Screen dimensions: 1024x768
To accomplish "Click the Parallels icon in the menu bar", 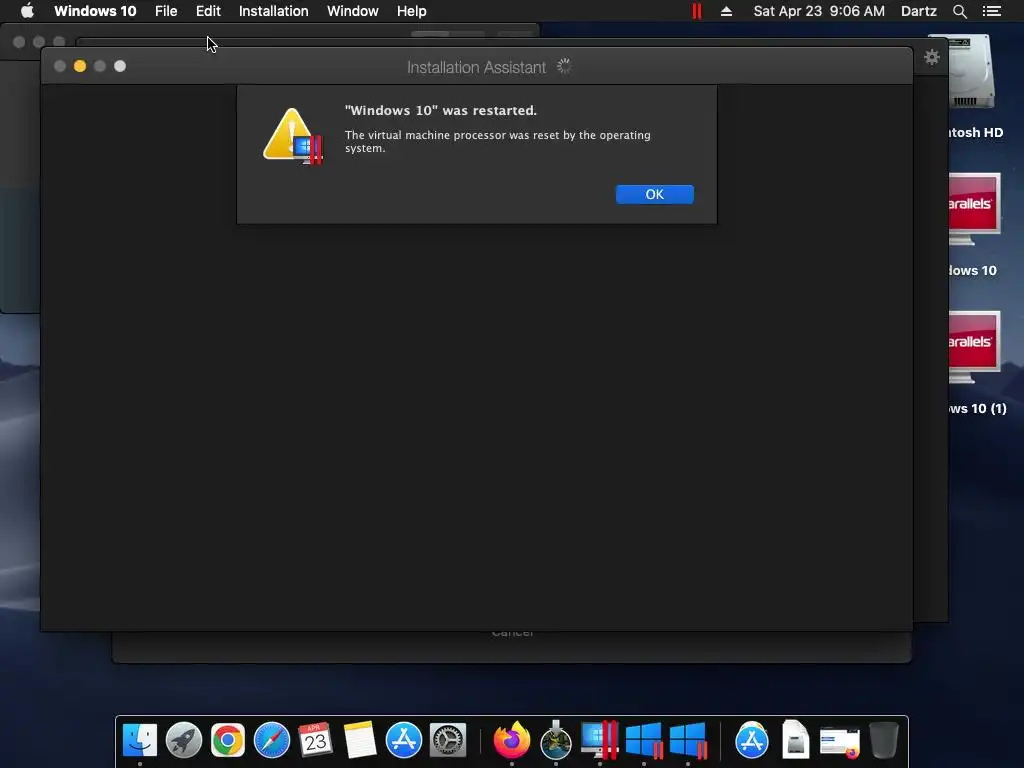I will click(697, 11).
